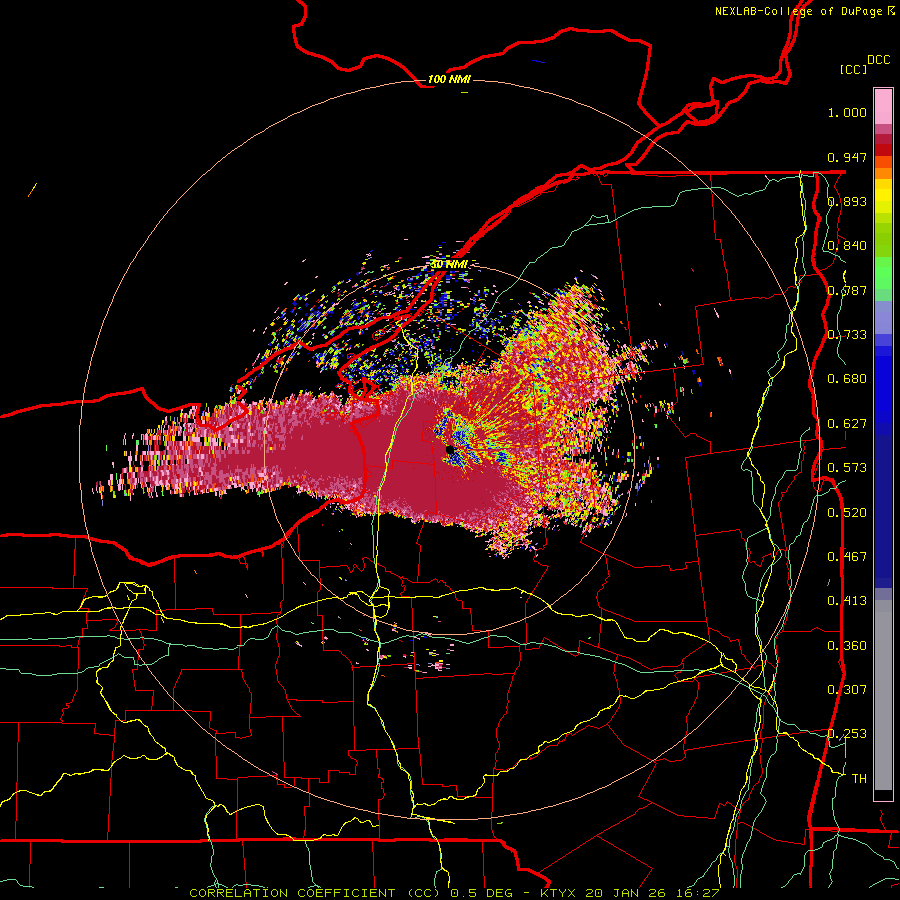Select the 0.893 legend value

click(x=847, y=201)
